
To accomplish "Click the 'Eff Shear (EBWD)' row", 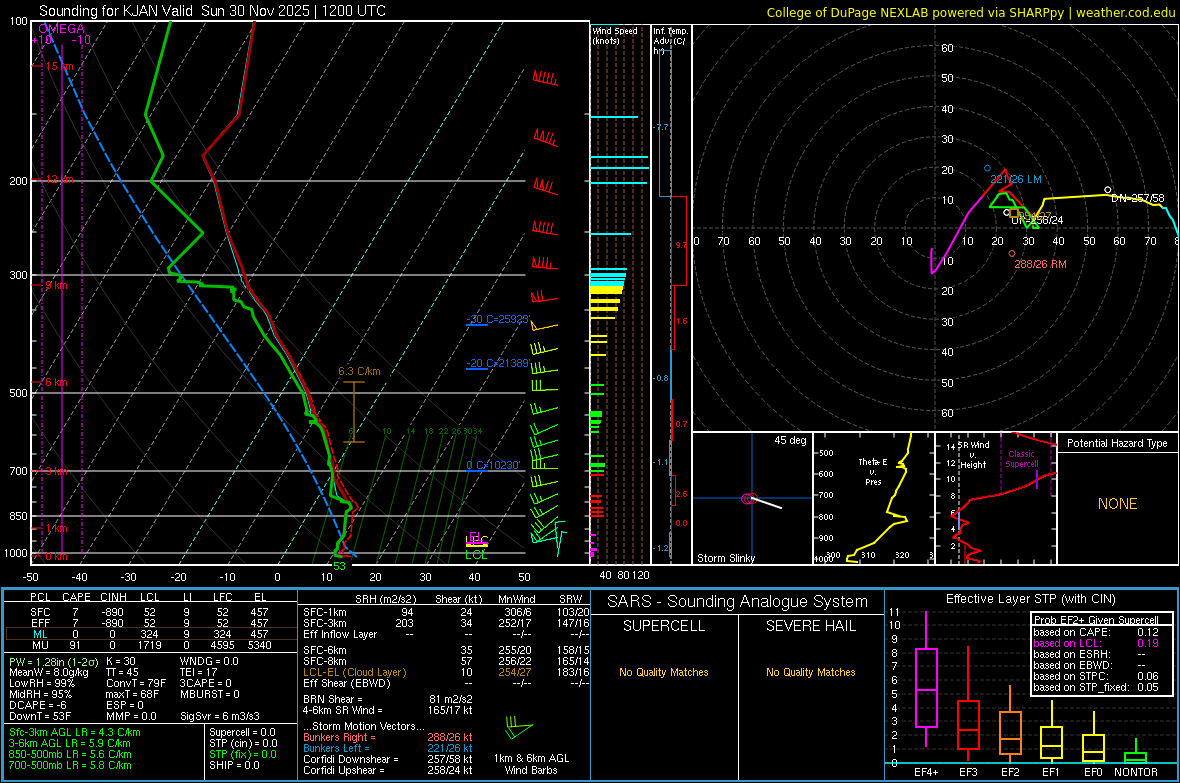I will (x=446, y=684).
